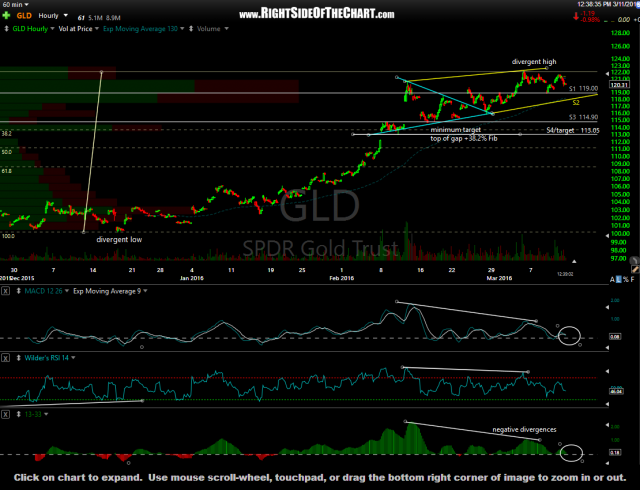The image size is (640, 490).
Task: Click the 12:38:35 PM clock readout
Action: click(593, 4)
